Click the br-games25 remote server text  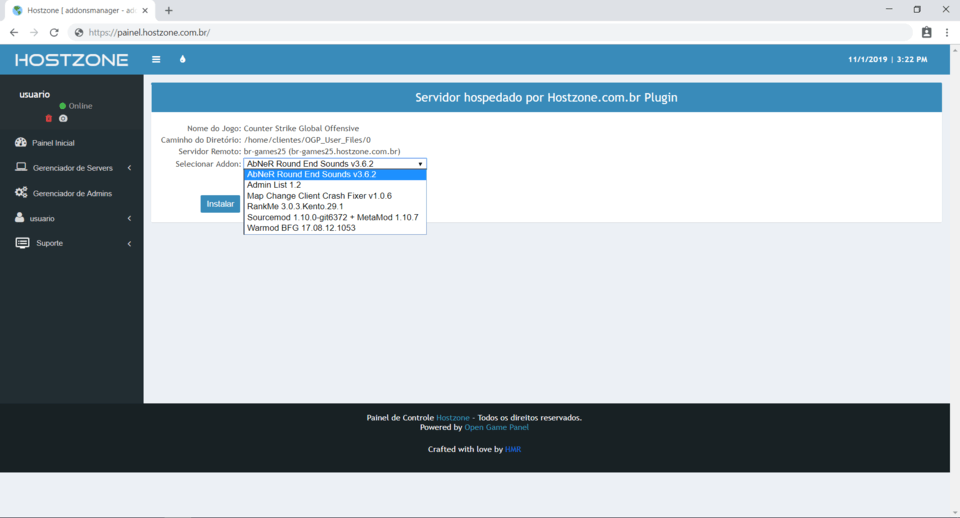322,151
